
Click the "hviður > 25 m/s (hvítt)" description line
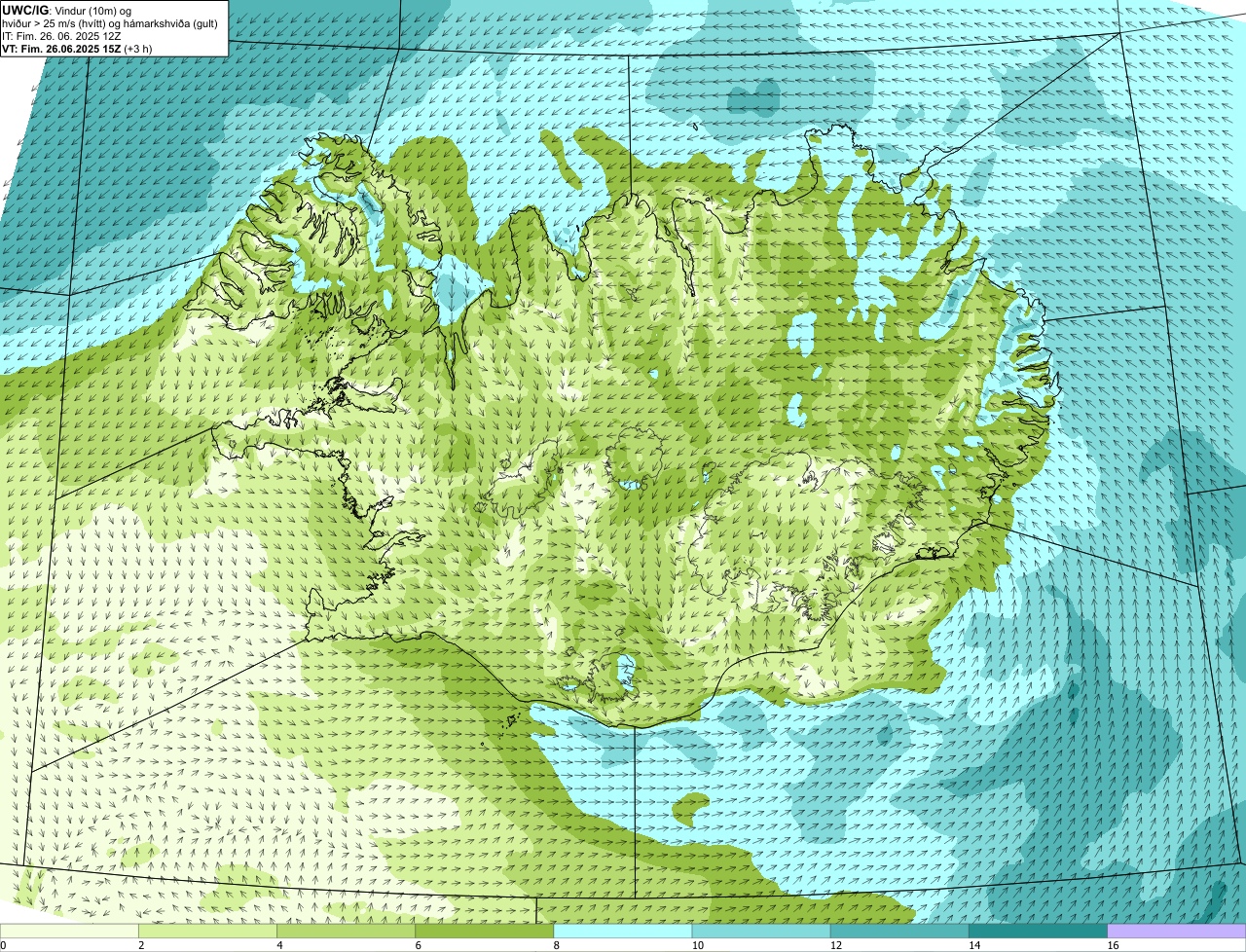tap(110, 22)
